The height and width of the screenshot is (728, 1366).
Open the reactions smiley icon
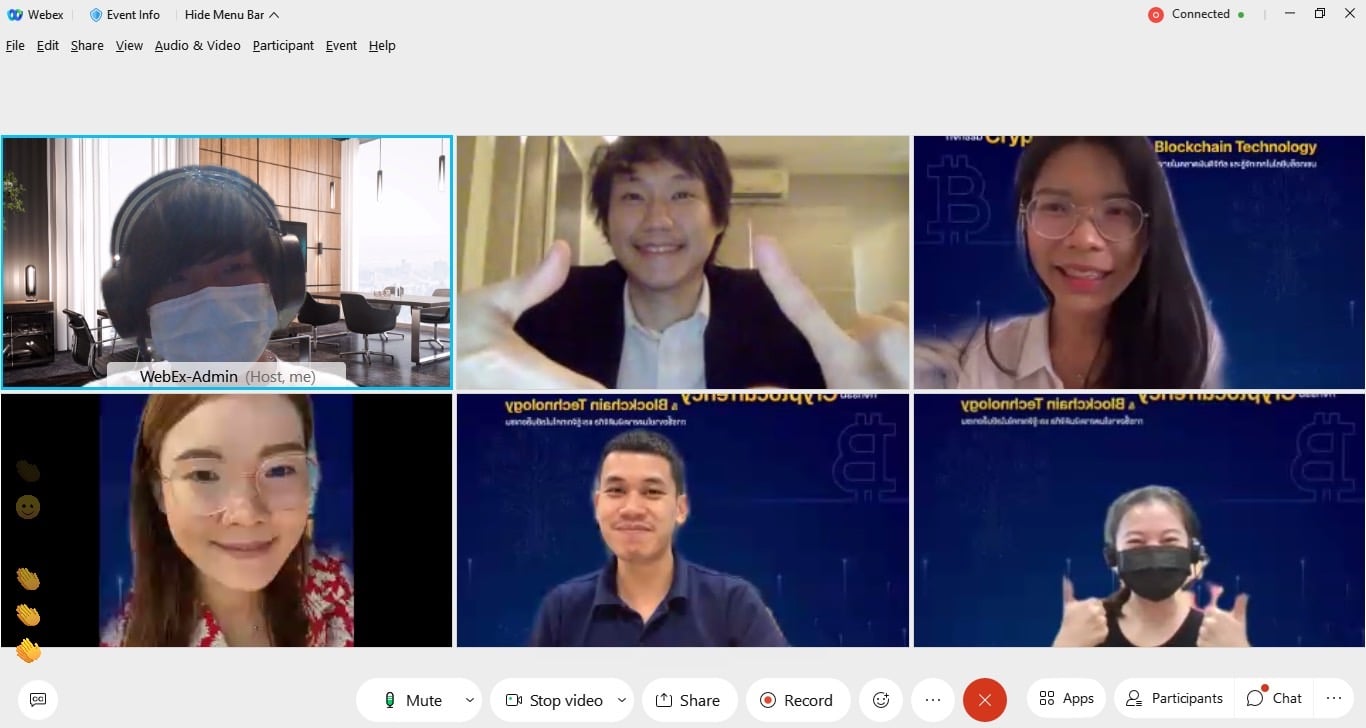pyautogui.click(x=881, y=700)
